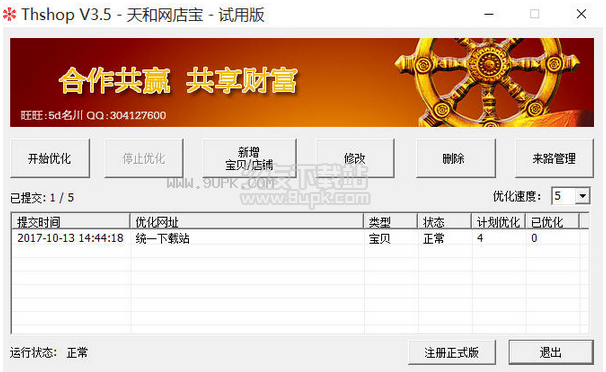The height and width of the screenshot is (372, 606).
Task: Click the 旺旺 QQ contact text in banner
Action: click(94, 115)
